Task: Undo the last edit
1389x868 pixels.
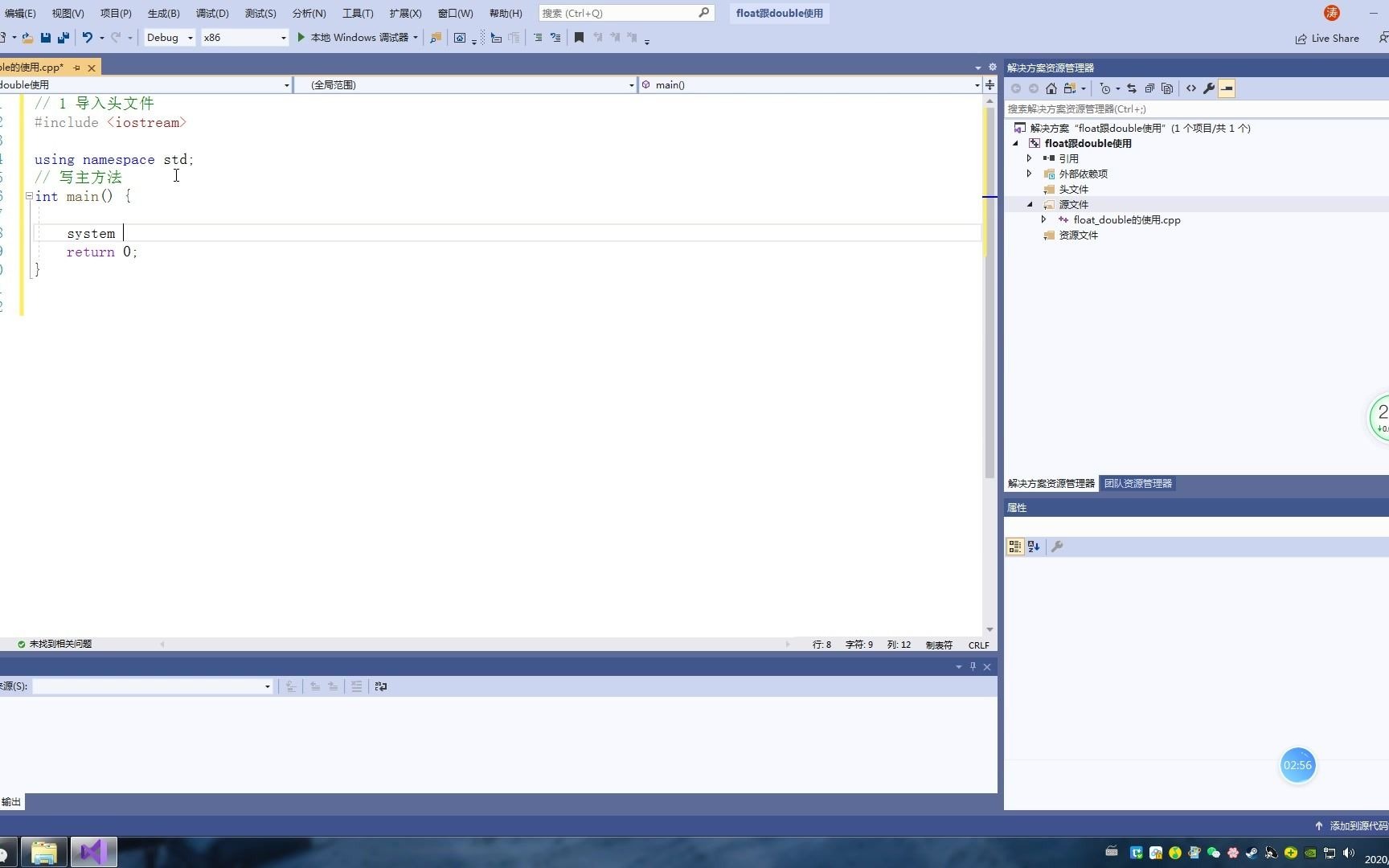Action: click(x=87, y=38)
